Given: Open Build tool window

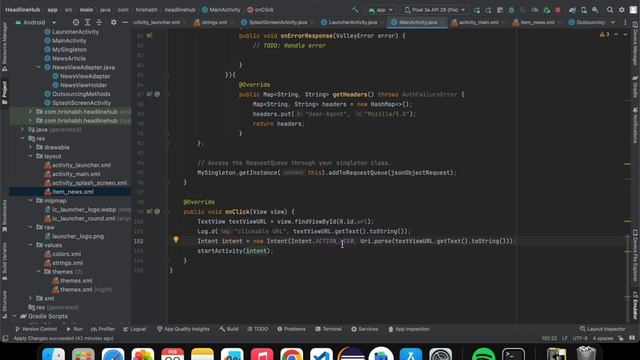Looking at the screenshot, I should coord(229,329).
